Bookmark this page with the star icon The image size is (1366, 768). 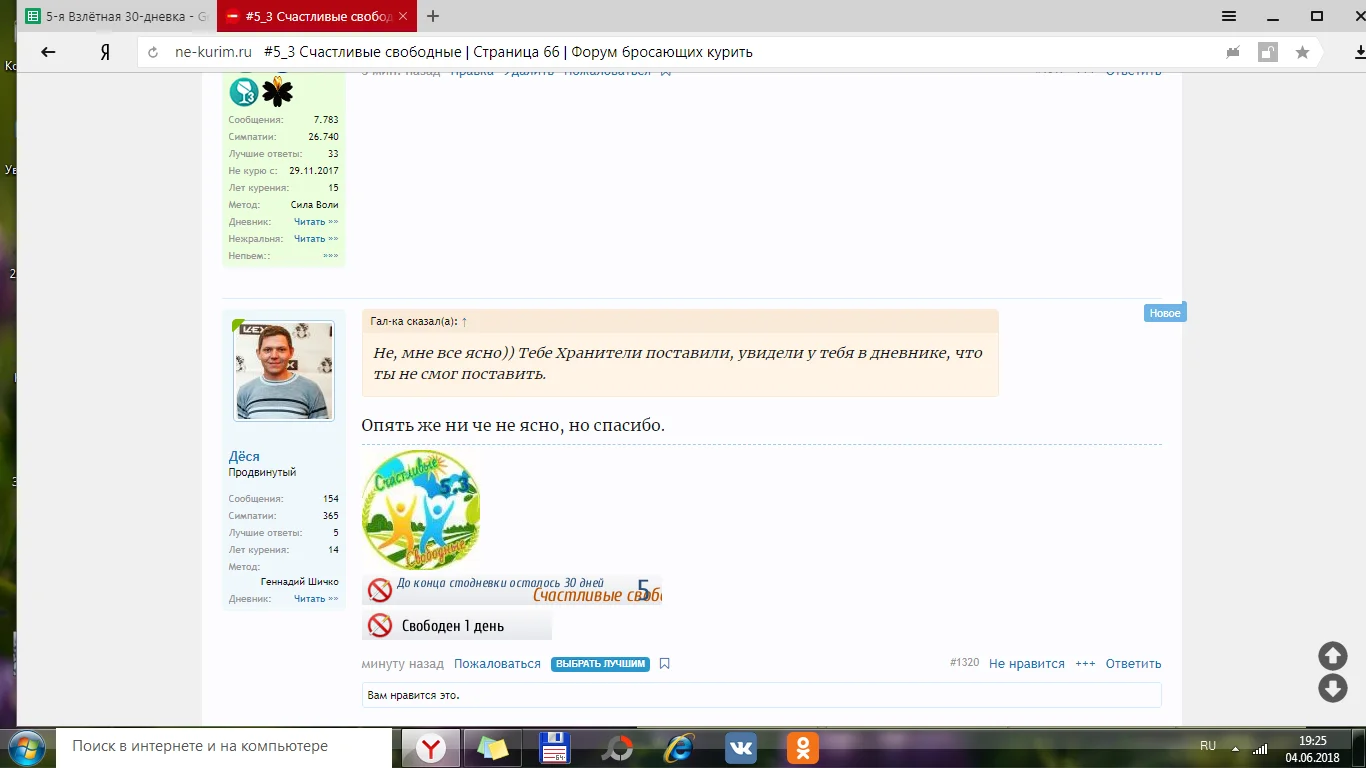1302,52
